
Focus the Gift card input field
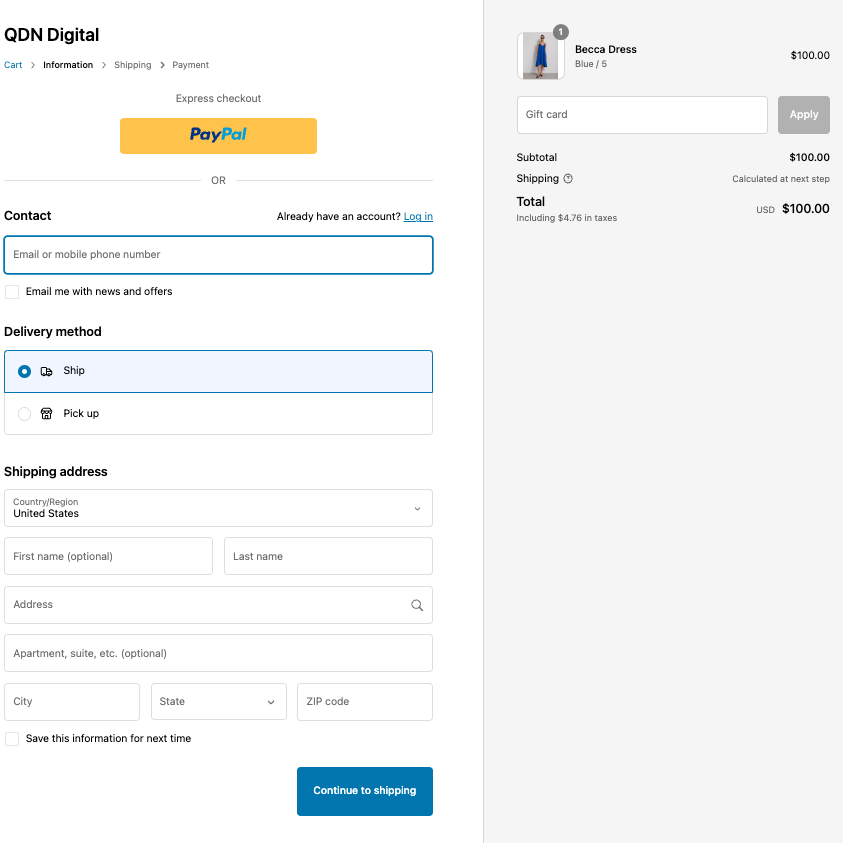(x=641, y=115)
